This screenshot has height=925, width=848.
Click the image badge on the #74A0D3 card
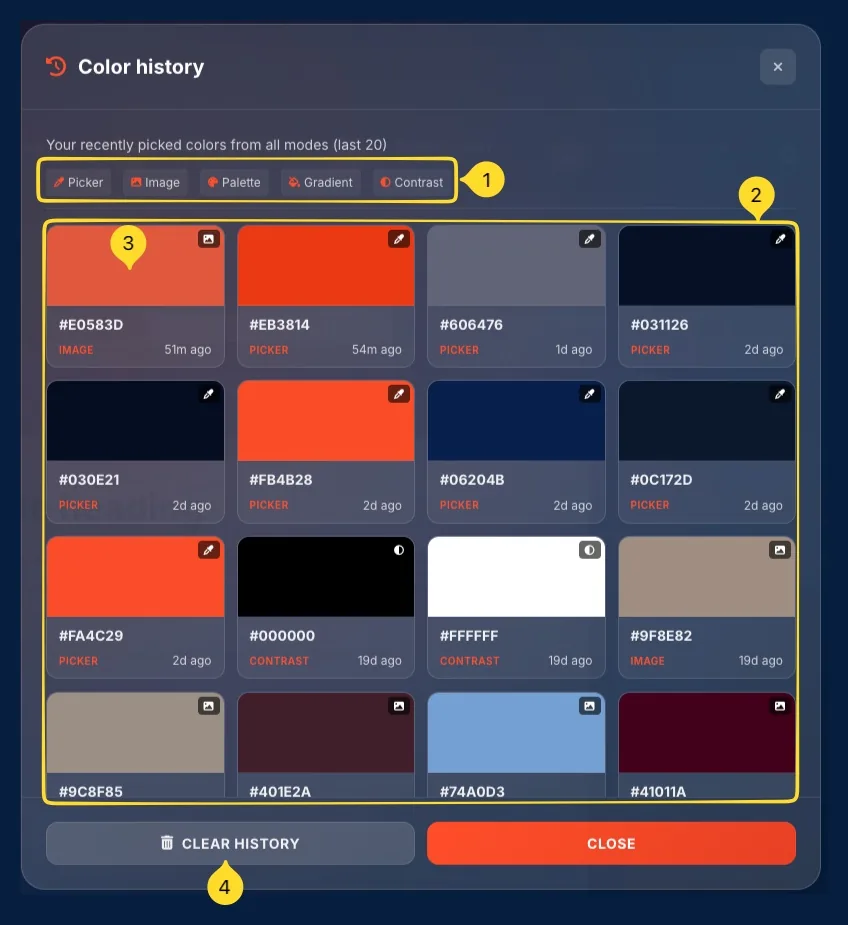tap(590, 705)
